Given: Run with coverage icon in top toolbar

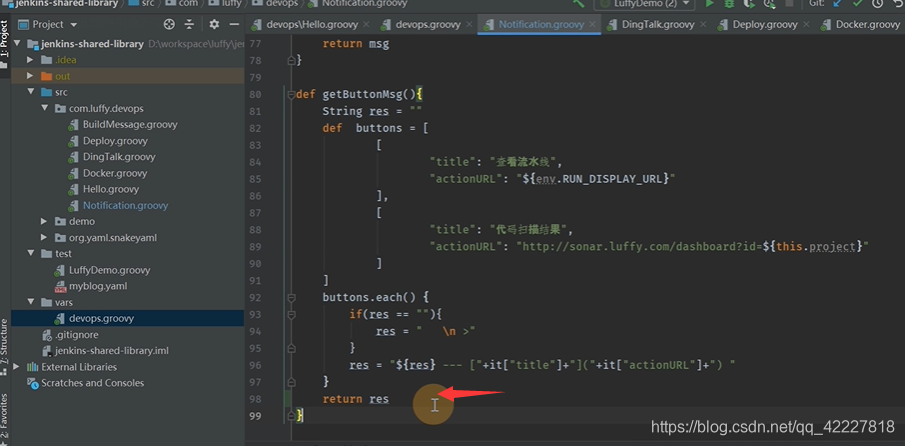Looking at the screenshot, I should [x=749, y=3].
